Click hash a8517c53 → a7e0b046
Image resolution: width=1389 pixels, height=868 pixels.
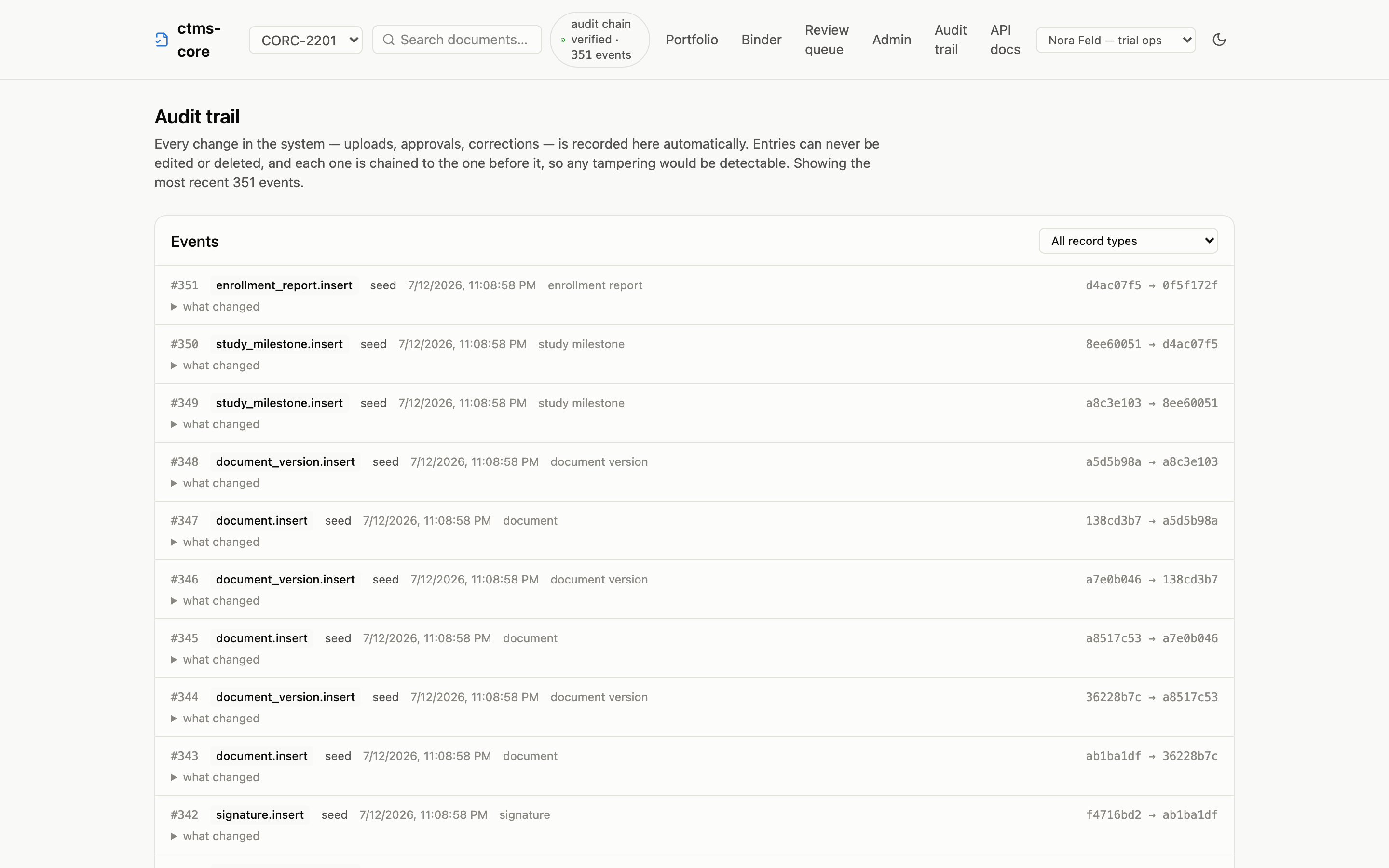[1151, 638]
